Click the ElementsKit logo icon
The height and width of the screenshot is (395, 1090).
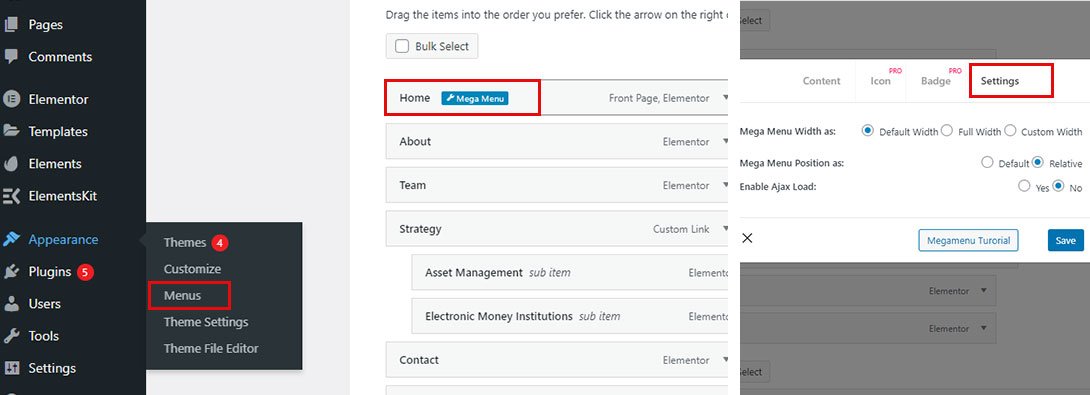pos(11,196)
